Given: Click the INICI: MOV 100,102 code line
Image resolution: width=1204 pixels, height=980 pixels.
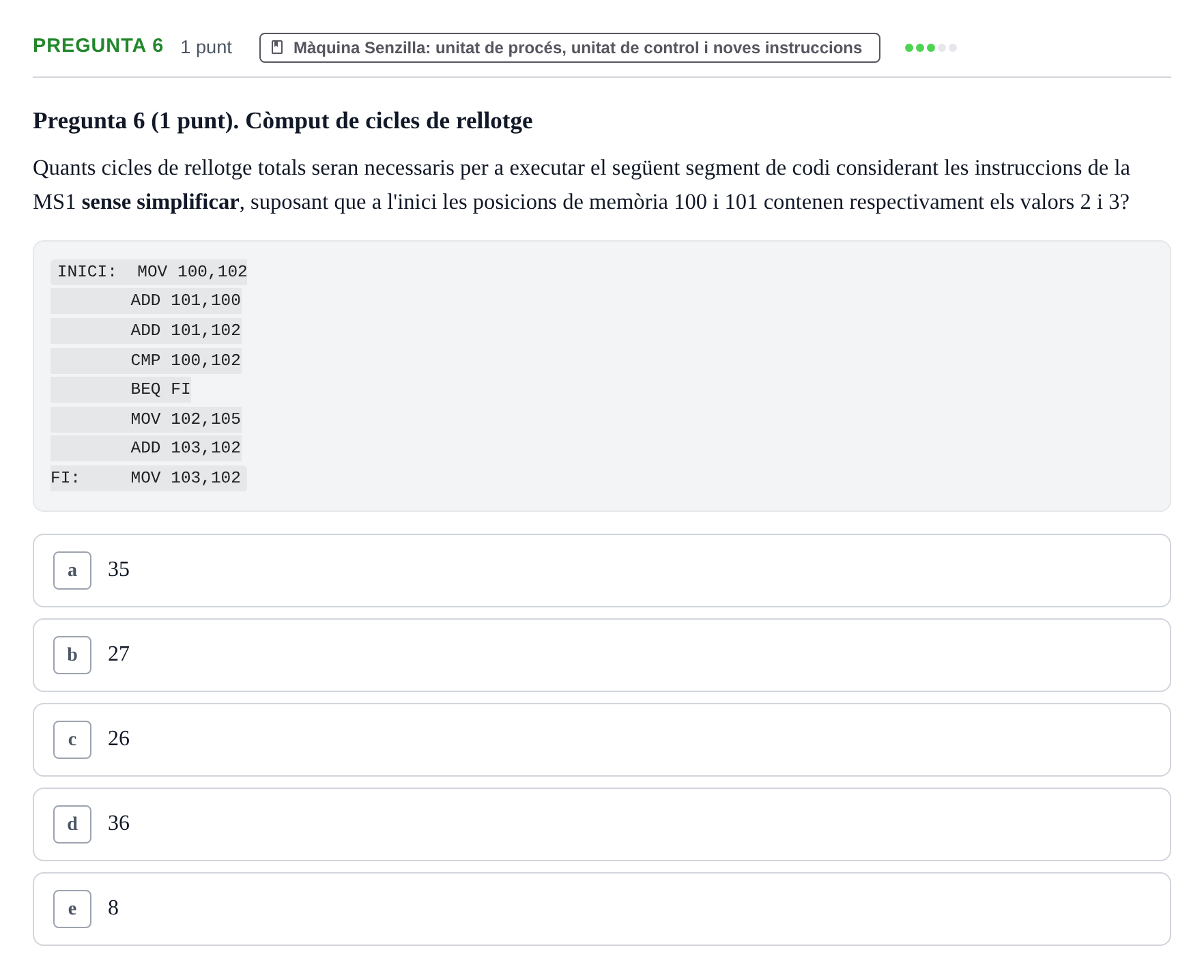Looking at the screenshot, I should pyautogui.click(x=149, y=272).
